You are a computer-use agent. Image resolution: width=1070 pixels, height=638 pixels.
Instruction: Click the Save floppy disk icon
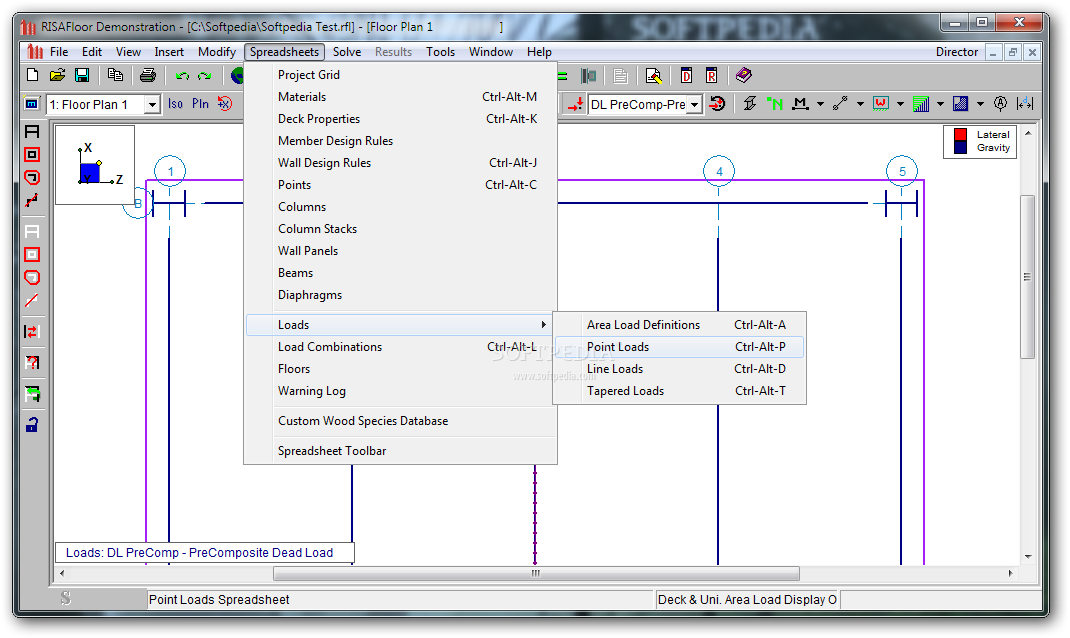tap(82, 75)
